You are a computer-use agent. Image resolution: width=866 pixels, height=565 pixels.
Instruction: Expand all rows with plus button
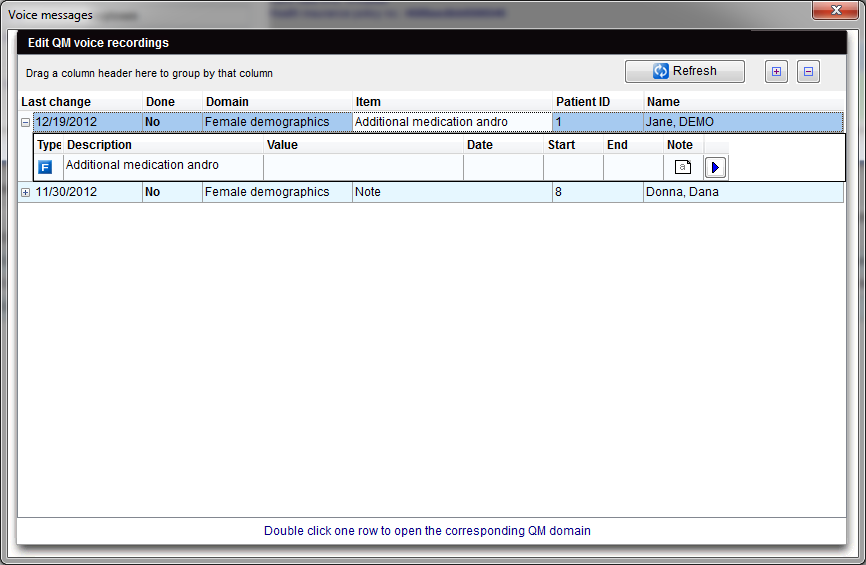coord(776,71)
